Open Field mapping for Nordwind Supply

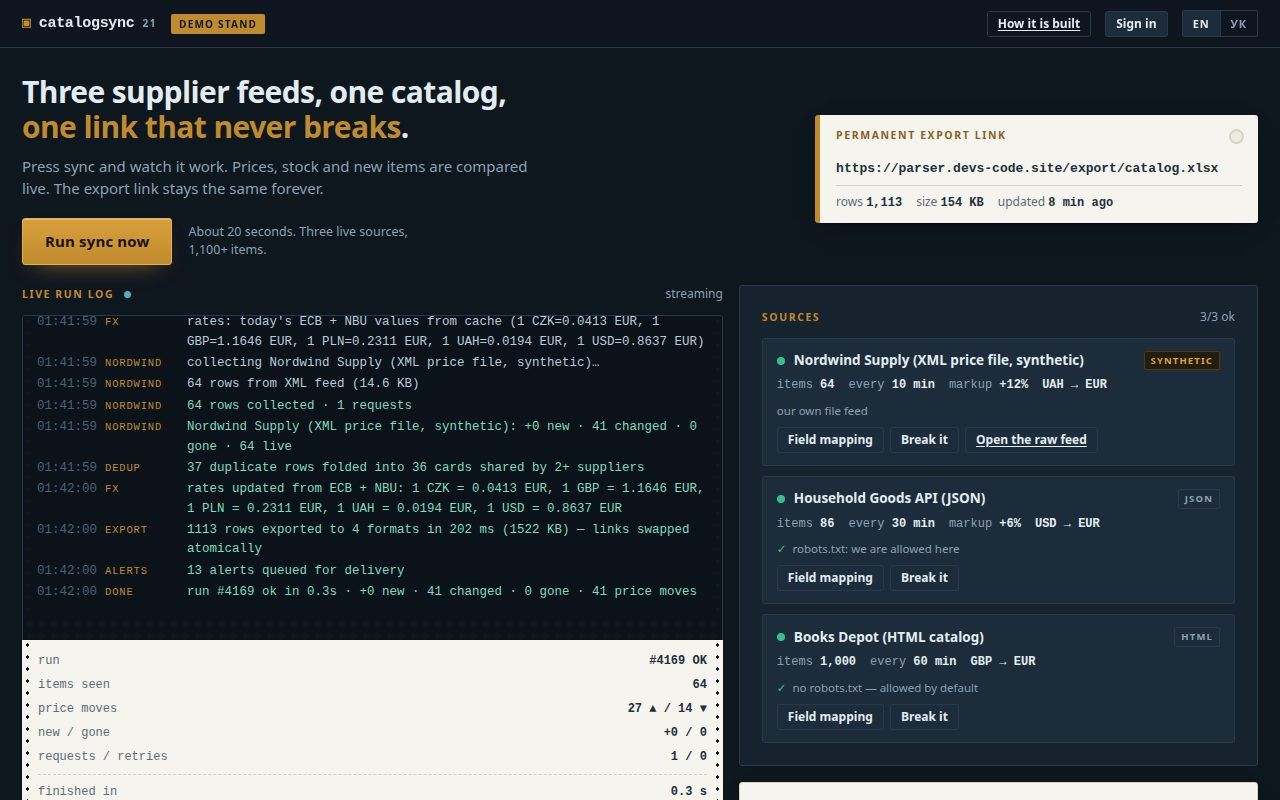(x=830, y=440)
